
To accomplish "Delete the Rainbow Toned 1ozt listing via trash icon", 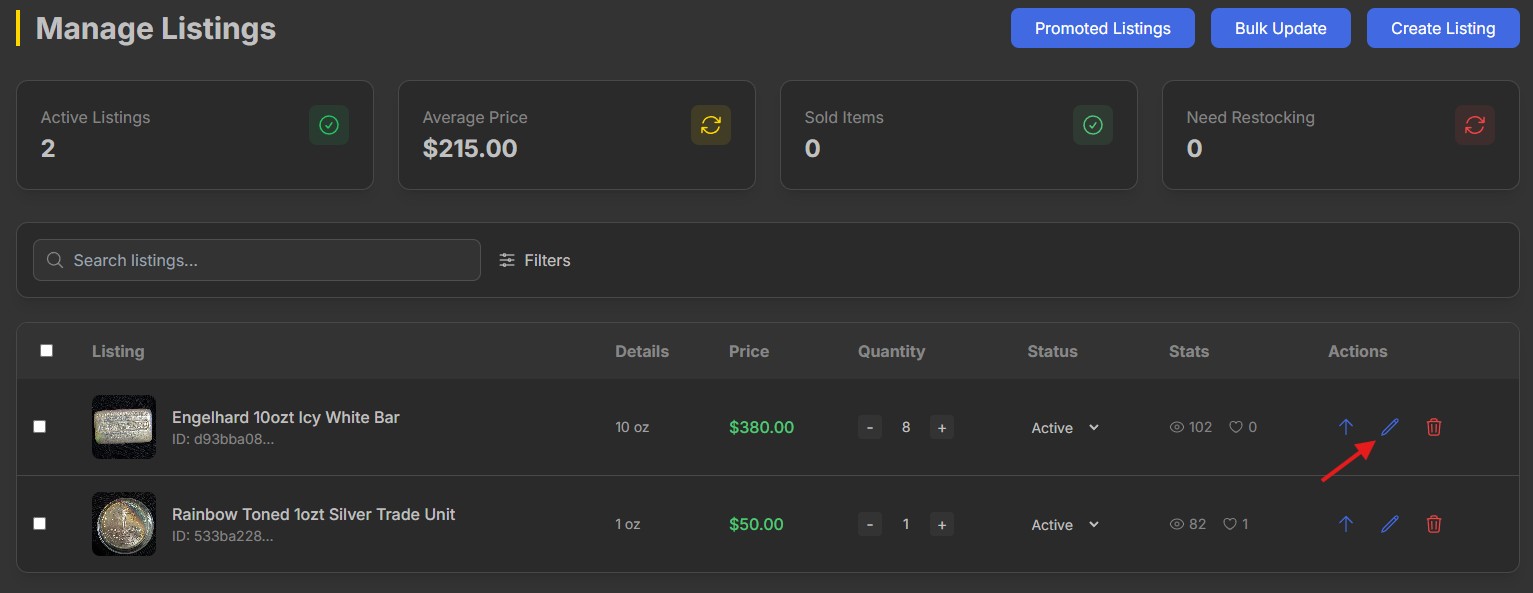I will (x=1434, y=524).
